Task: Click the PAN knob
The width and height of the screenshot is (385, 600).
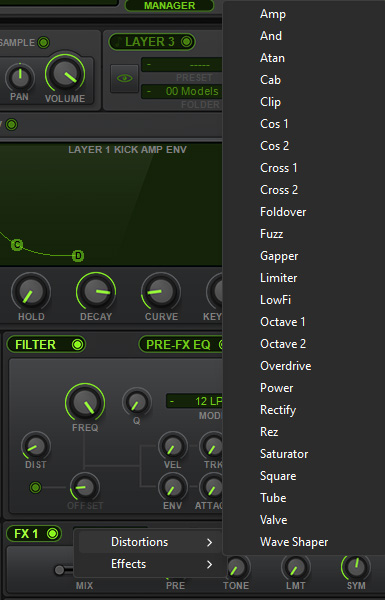Action: pyautogui.click(x=20, y=77)
